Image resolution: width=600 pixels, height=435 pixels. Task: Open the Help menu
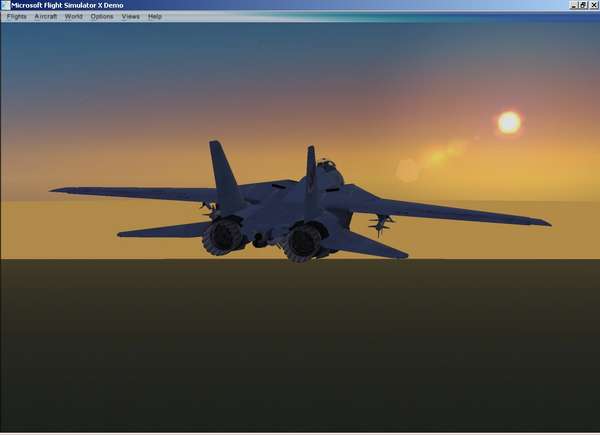pyautogui.click(x=155, y=16)
